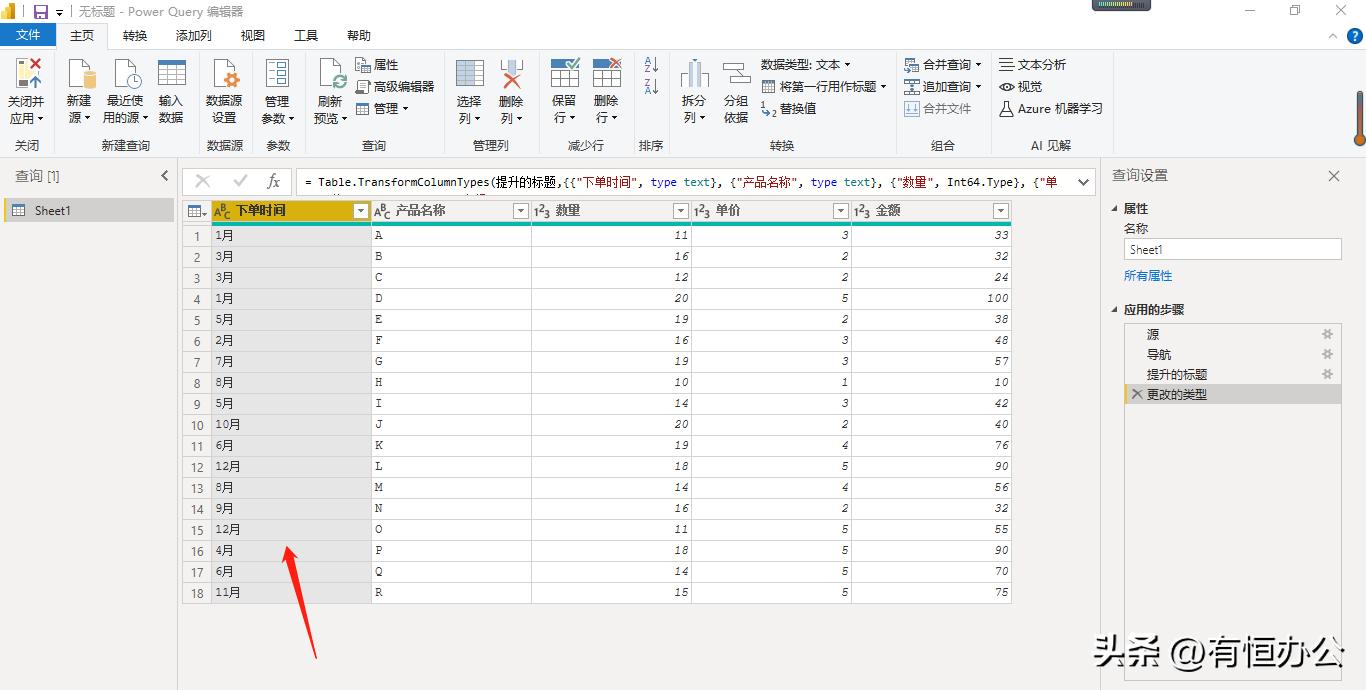Click the 保留行 (Keep Rows) icon
This screenshot has height=690, width=1366.
pyautogui.click(x=564, y=88)
